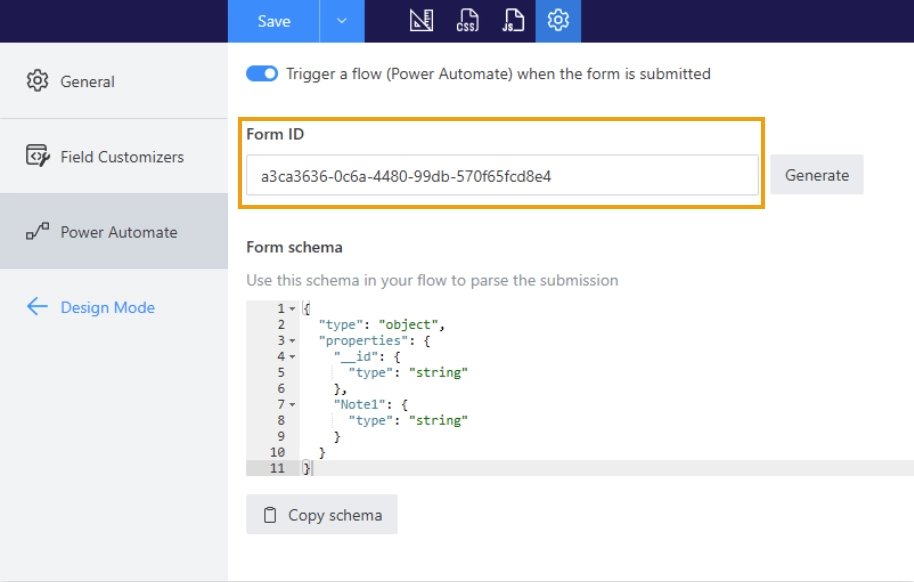Open the Field Customizers tab
The height and width of the screenshot is (582, 914).
[122, 157]
